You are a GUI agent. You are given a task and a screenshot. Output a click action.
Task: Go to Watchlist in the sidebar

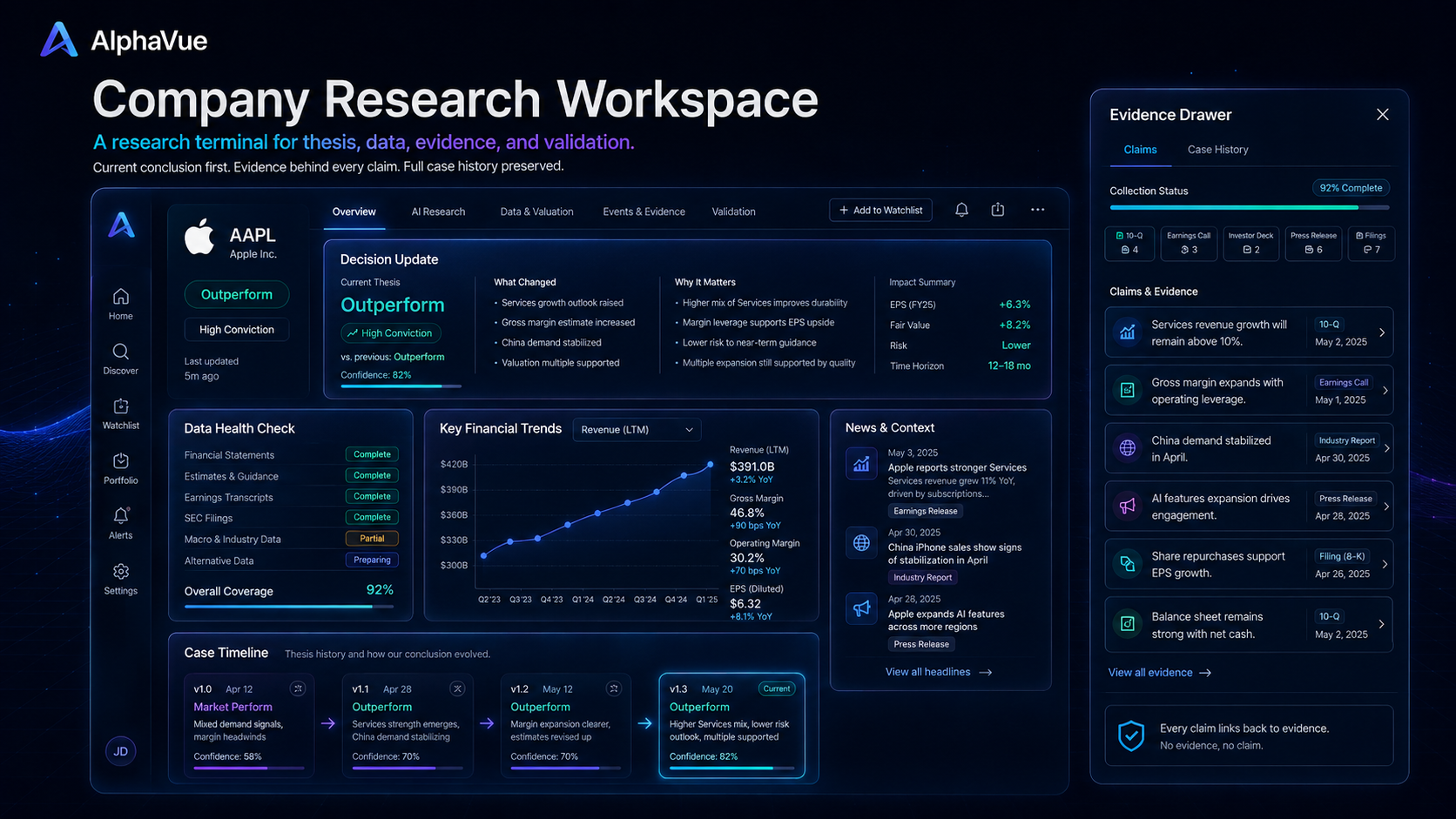pyautogui.click(x=121, y=413)
